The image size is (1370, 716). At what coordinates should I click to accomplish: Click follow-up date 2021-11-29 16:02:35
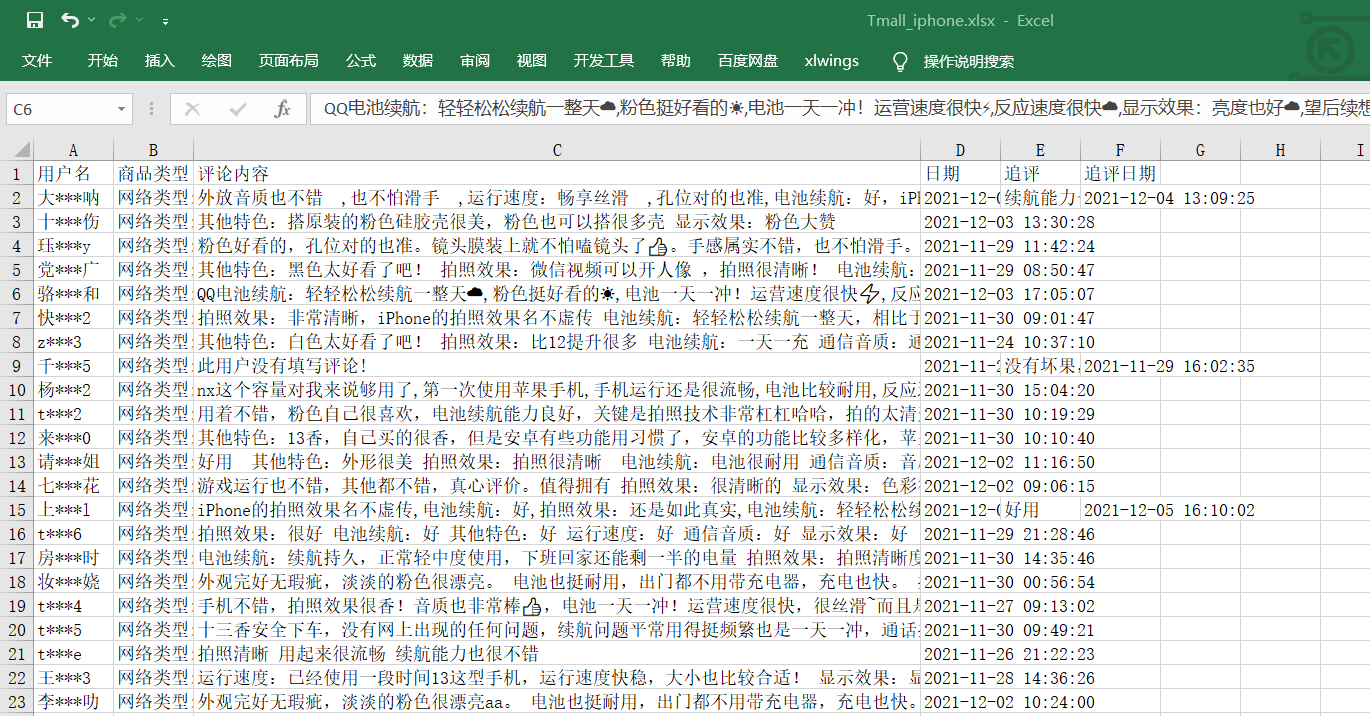point(1169,366)
